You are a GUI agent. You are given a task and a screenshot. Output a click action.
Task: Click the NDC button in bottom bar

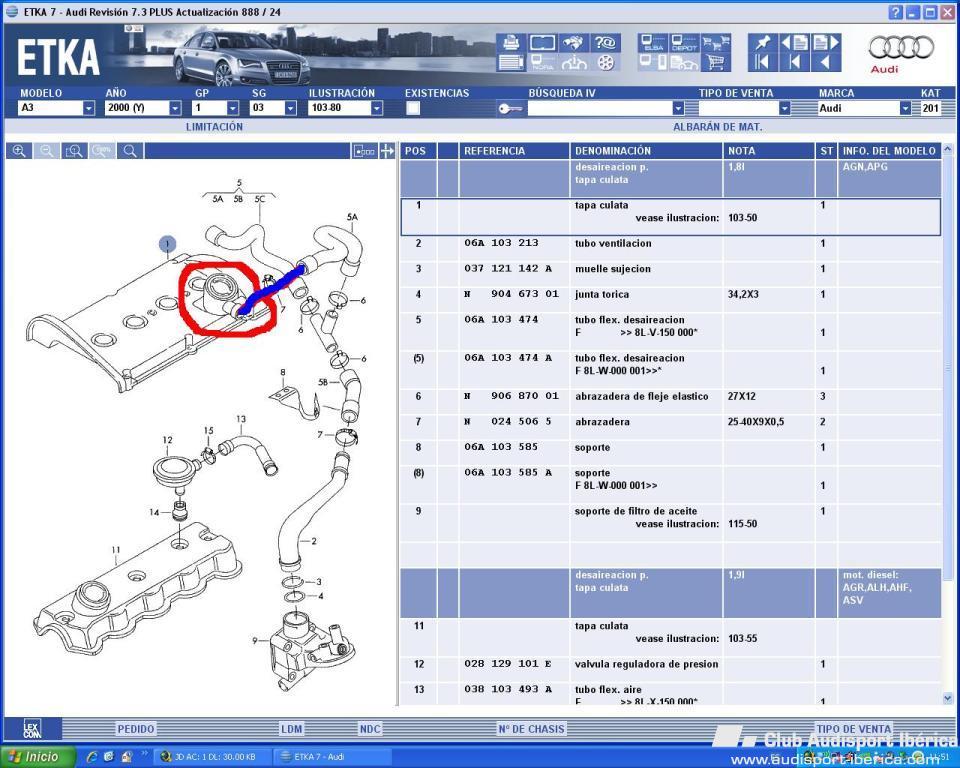[x=370, y=729]
